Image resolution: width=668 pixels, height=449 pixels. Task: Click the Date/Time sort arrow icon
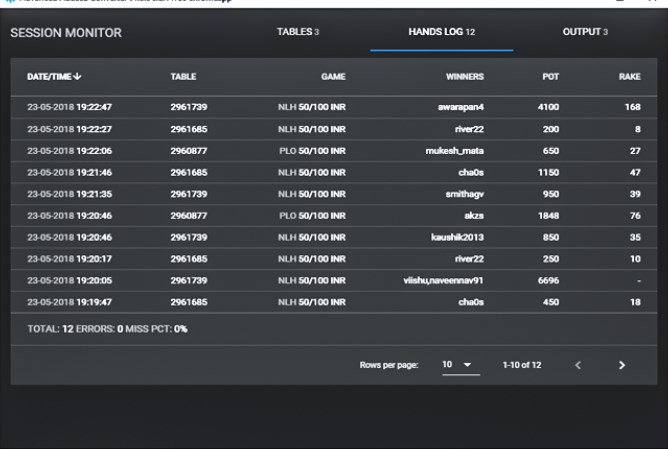pos(77,76)
